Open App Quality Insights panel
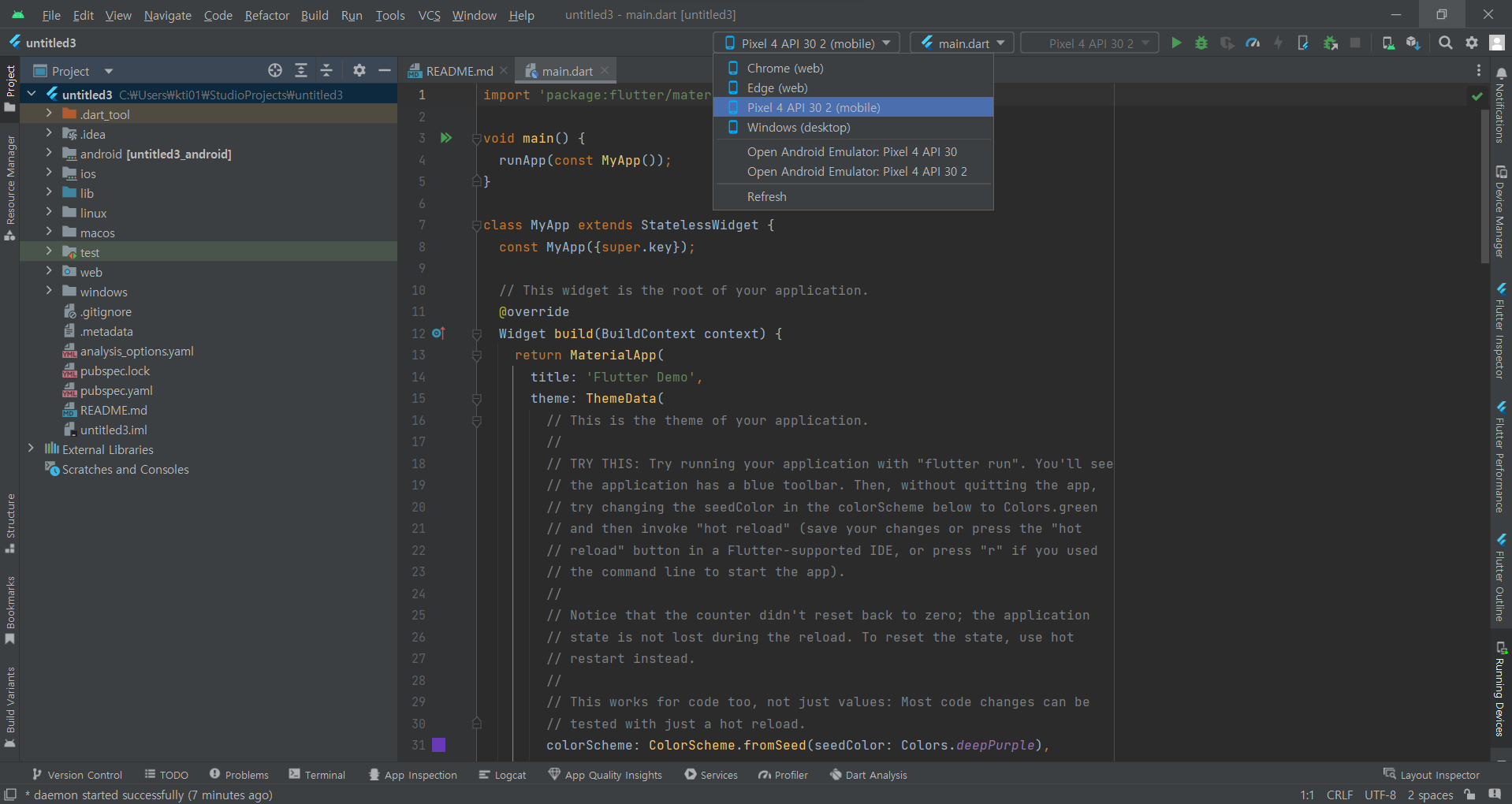 pyautogui.click(x=605, y=775)
